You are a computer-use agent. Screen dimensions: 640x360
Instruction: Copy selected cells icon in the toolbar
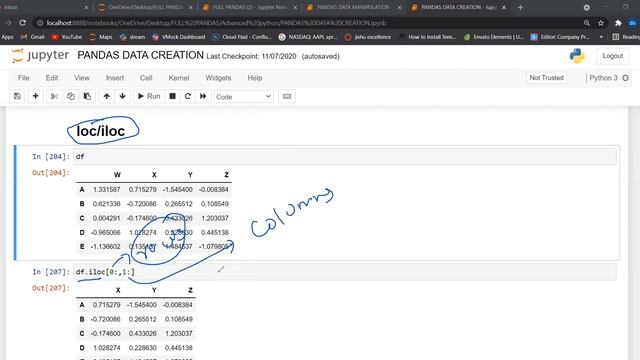tap(71, 96)
